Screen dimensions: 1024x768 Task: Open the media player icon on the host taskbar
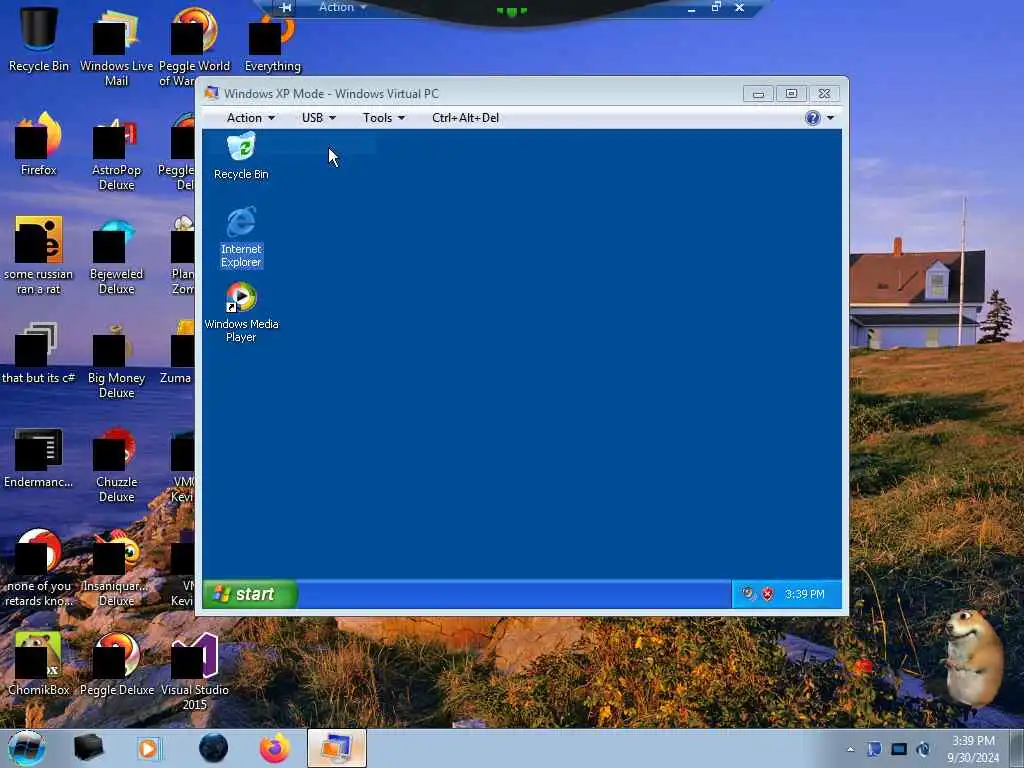[x=148, y=748]
